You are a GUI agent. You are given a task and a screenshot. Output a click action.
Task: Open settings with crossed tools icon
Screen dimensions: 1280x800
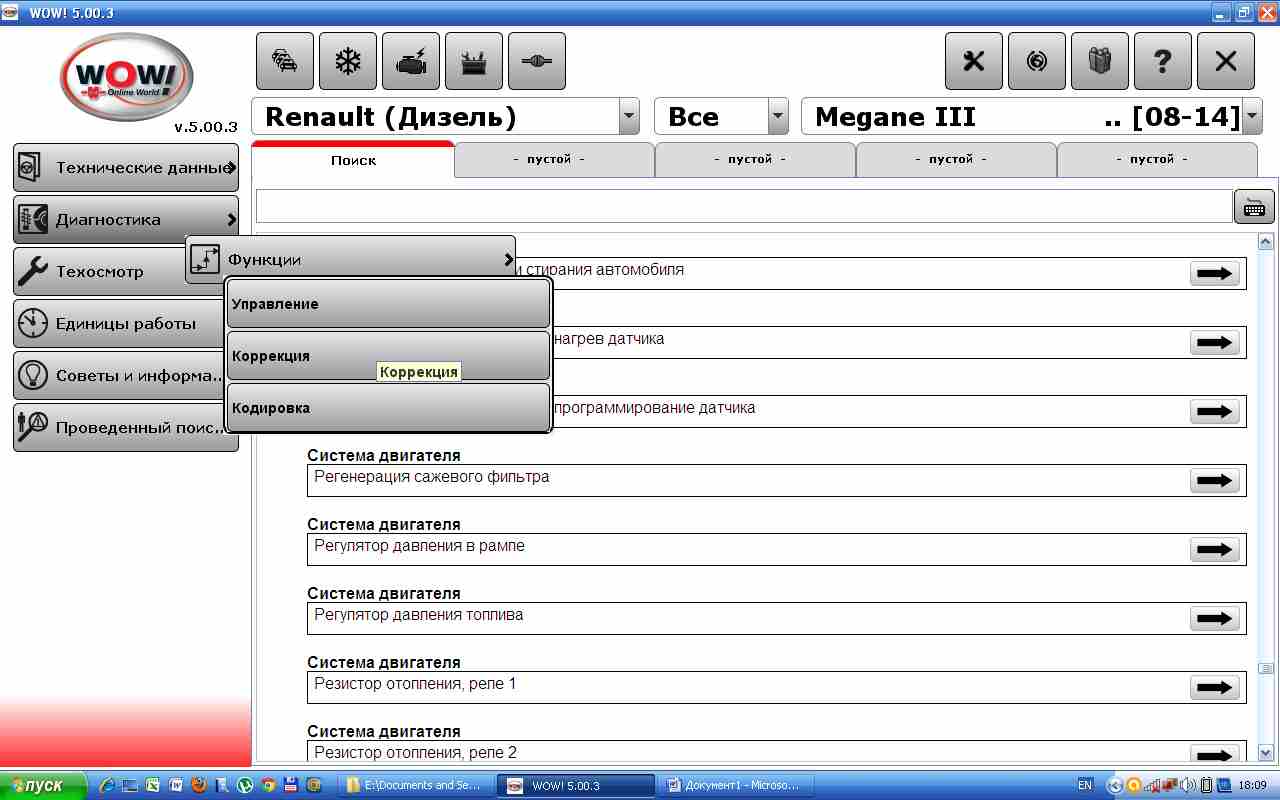(974, 62)
